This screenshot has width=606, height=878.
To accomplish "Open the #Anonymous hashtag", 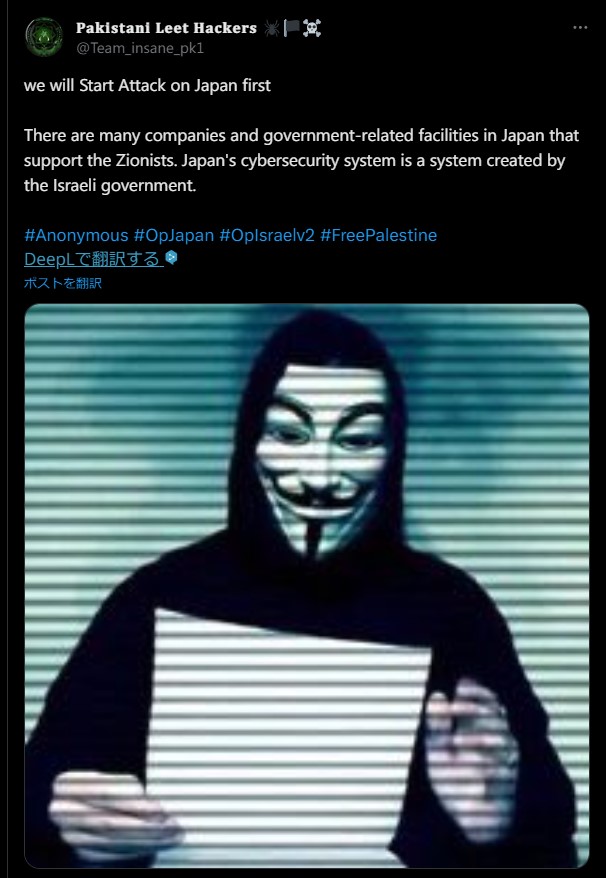I will (x=76, y=235).
